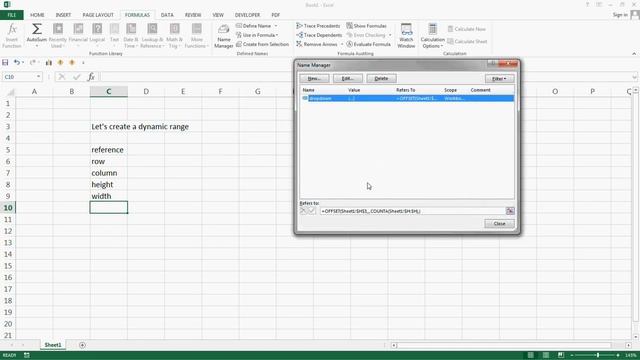Add a new sheet with plus icon
640x360 pixels.
click(x=82, y=345)
